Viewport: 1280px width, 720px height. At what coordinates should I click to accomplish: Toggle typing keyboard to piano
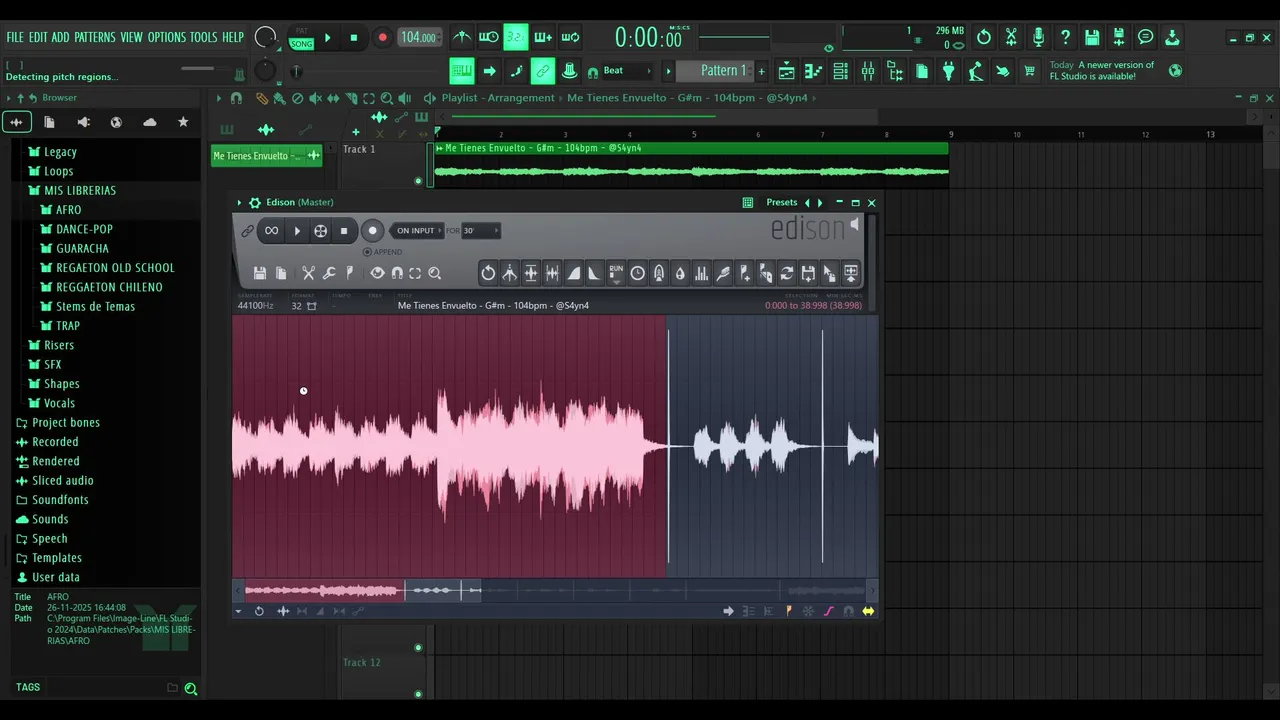click(x=462, y=71)
